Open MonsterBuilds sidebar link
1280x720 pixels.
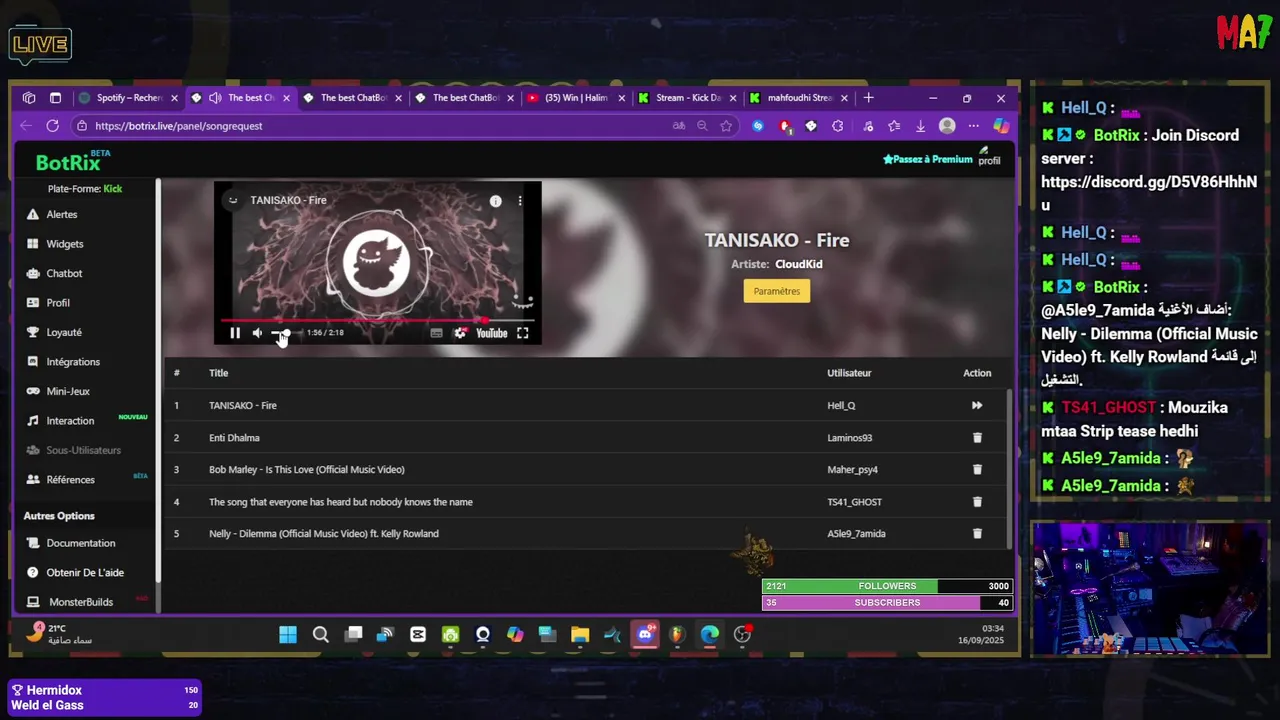80,602
